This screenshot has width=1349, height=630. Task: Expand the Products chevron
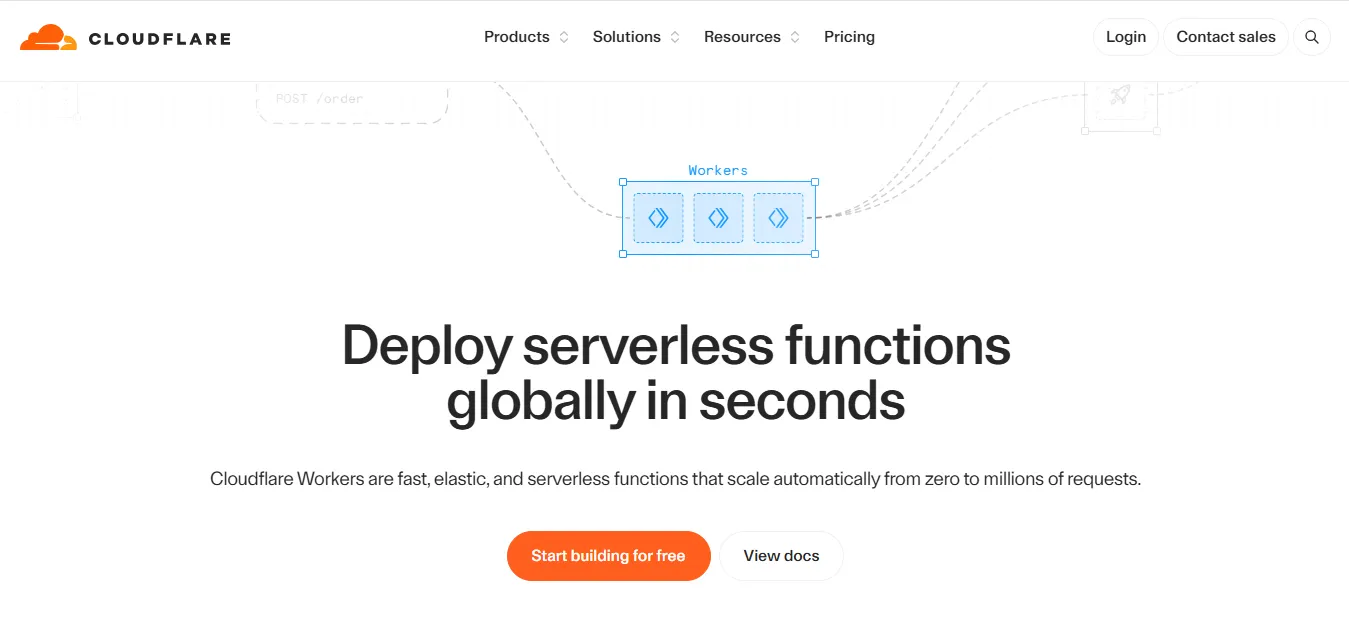[564, 37]
